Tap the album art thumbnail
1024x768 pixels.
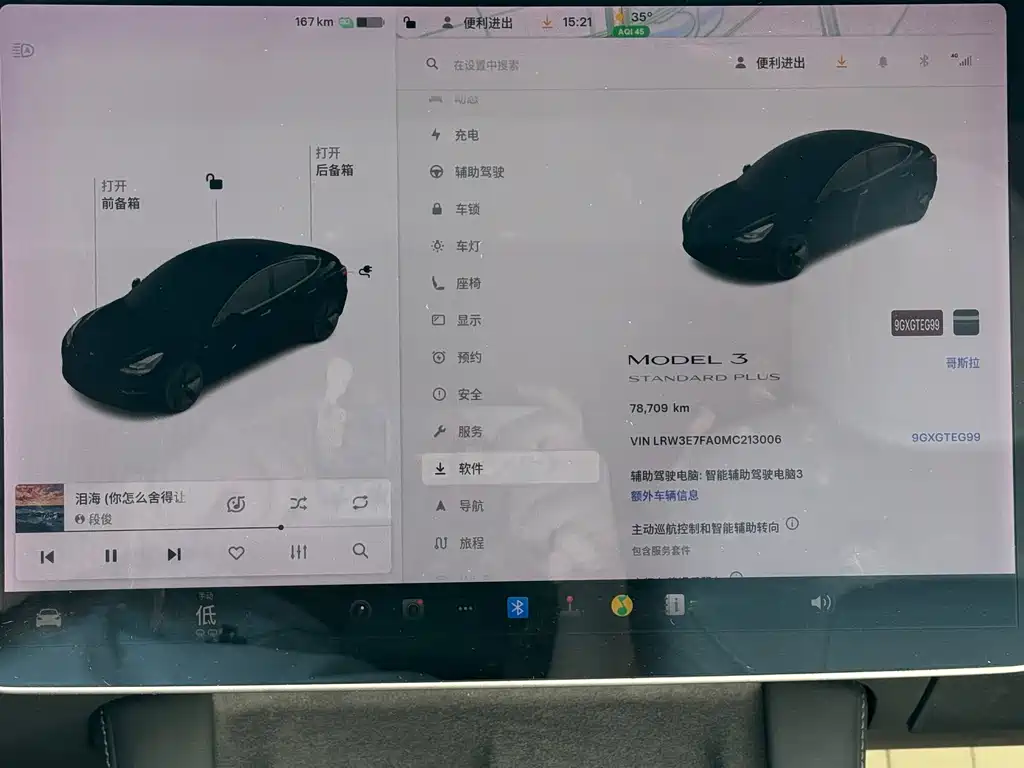click(x=40, y=507)
